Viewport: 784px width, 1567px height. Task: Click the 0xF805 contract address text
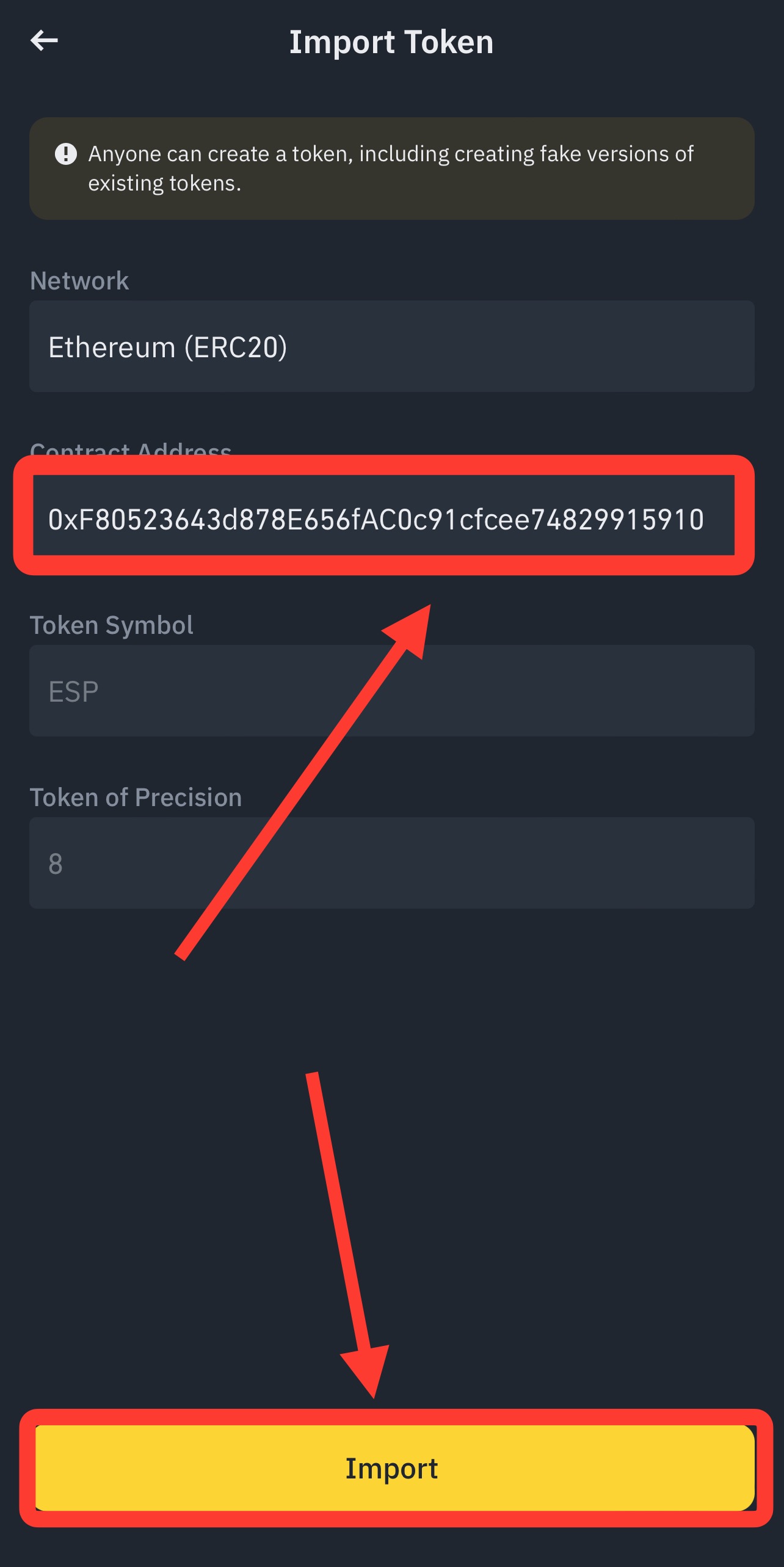(376, 520)
